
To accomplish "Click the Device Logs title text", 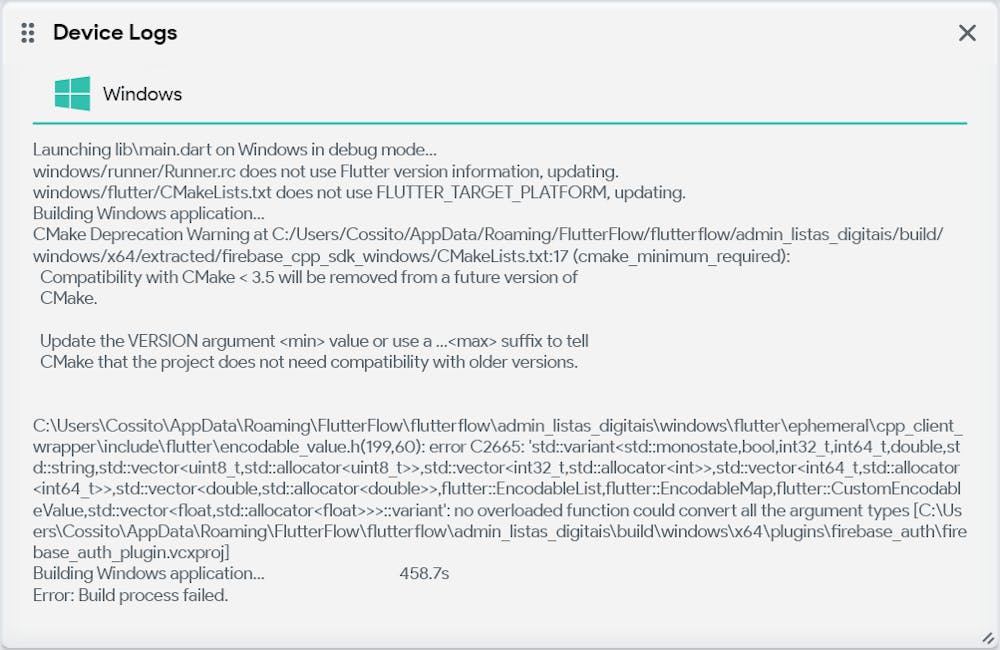I will pyautogui.click(x=115, y=33).
